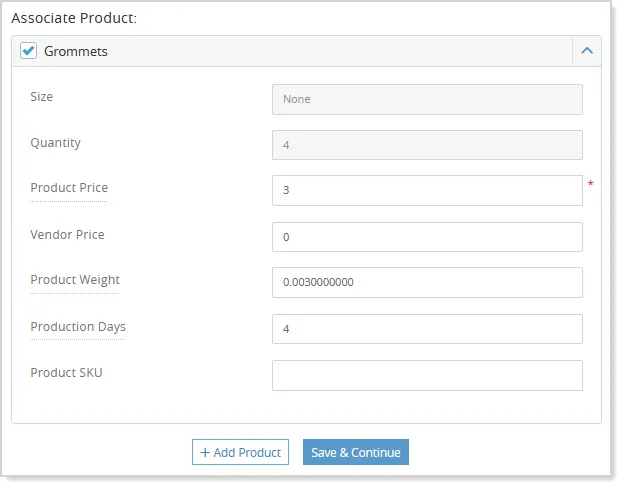
Task: Focus the Product Weight input
Action: coord(427,282)
